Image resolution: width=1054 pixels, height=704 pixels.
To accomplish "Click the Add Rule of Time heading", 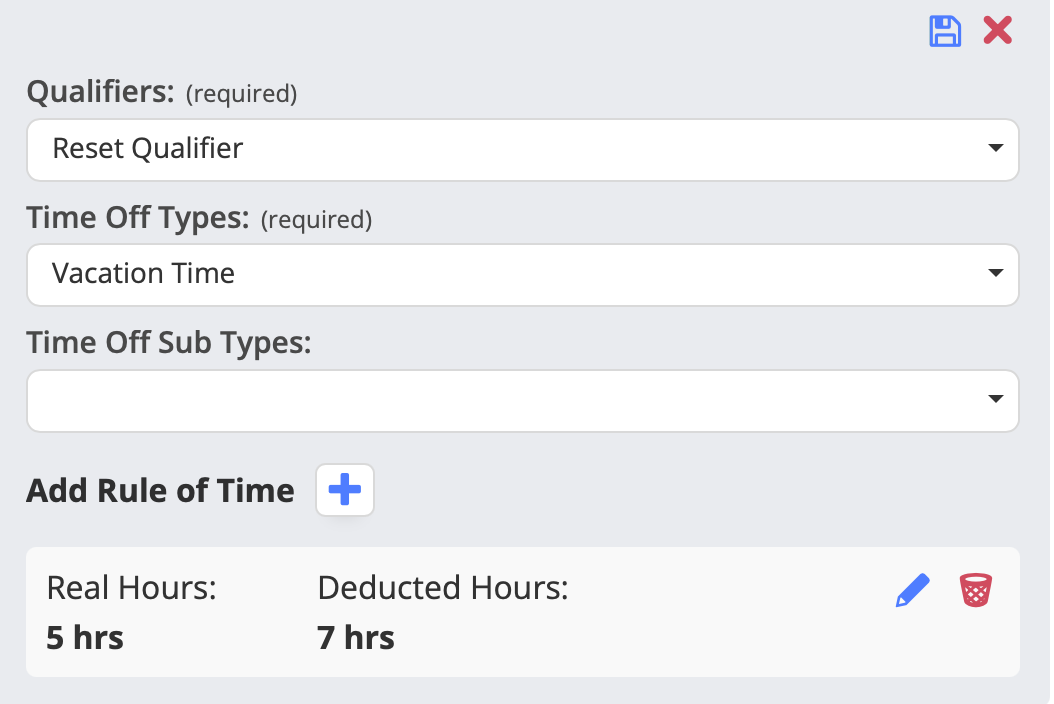I will 160,491.
